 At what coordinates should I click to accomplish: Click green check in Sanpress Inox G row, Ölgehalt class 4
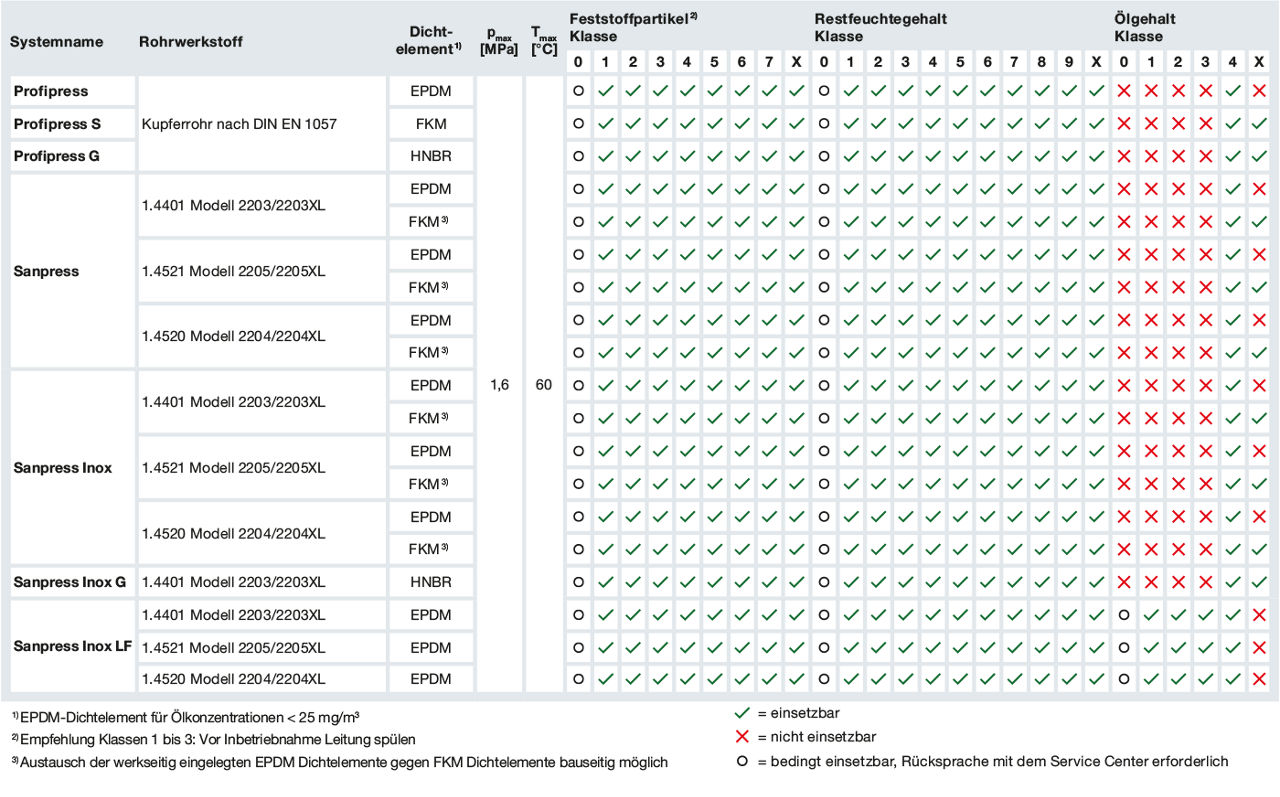[x=1232, y=582]
